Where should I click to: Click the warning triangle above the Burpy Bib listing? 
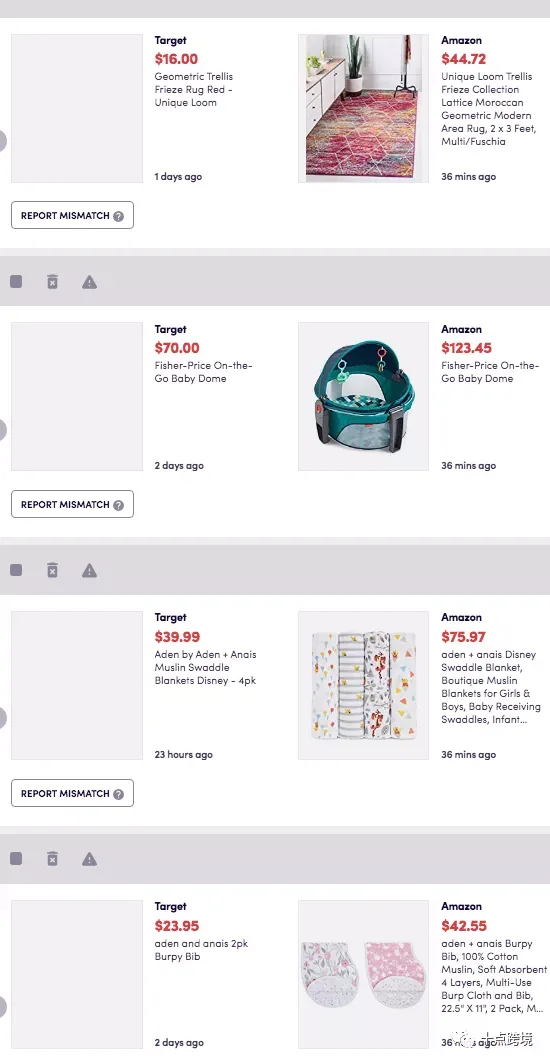[x=90, y=859]
